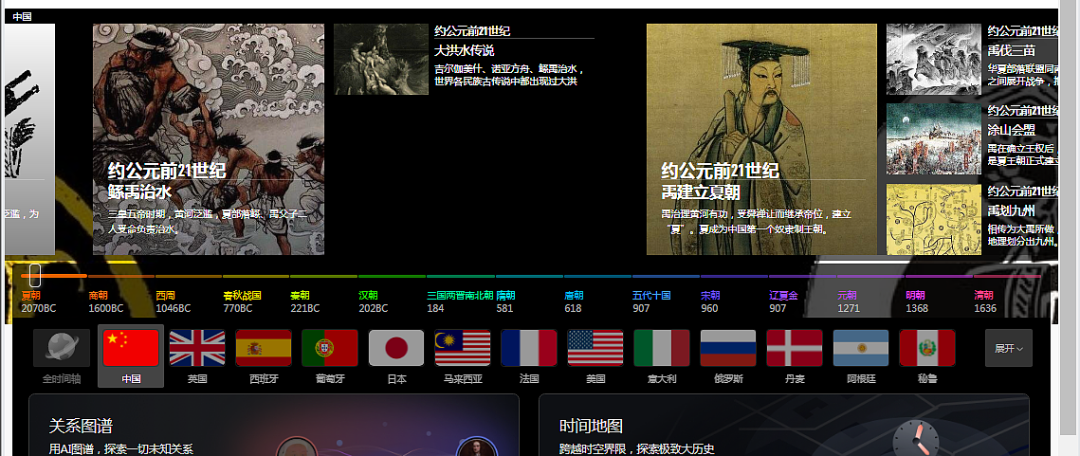The image size is (1080, 456).
Task: Select the France flag (法国)
Action: (x=529, y=348)
